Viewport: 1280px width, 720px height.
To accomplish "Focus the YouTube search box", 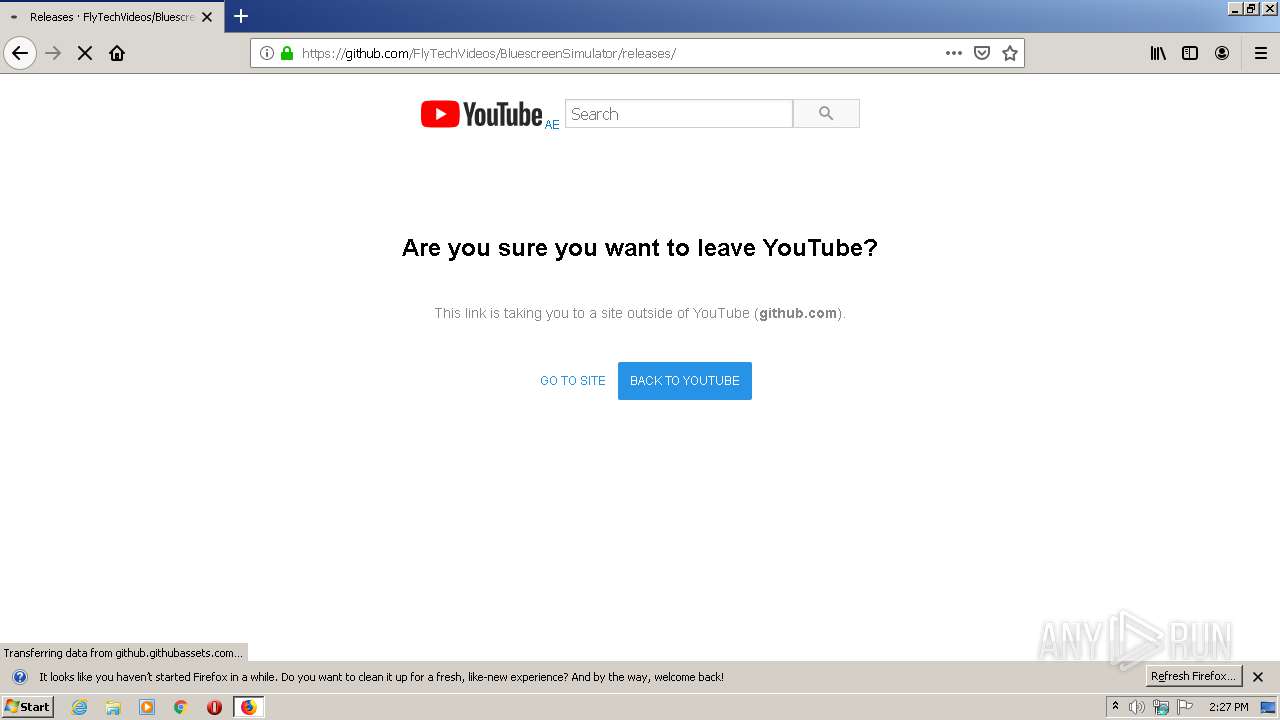I will pos(679,114).
